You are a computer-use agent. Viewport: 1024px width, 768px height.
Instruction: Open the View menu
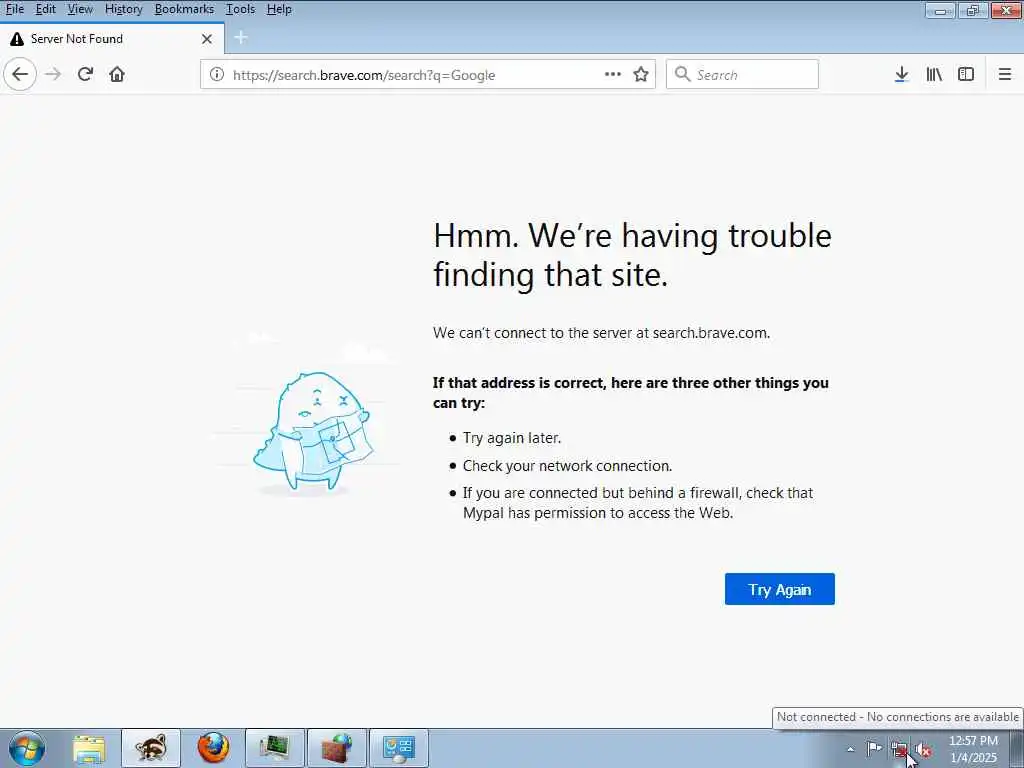point(80,9)
